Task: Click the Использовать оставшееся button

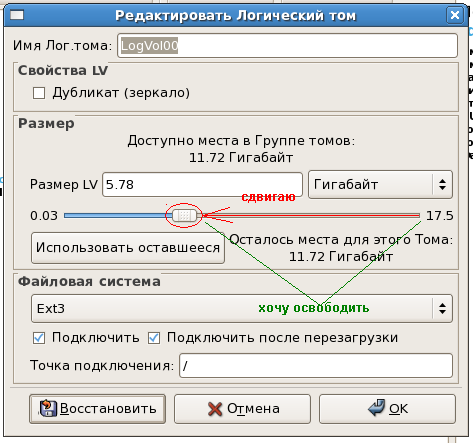Action: point(128,248)
